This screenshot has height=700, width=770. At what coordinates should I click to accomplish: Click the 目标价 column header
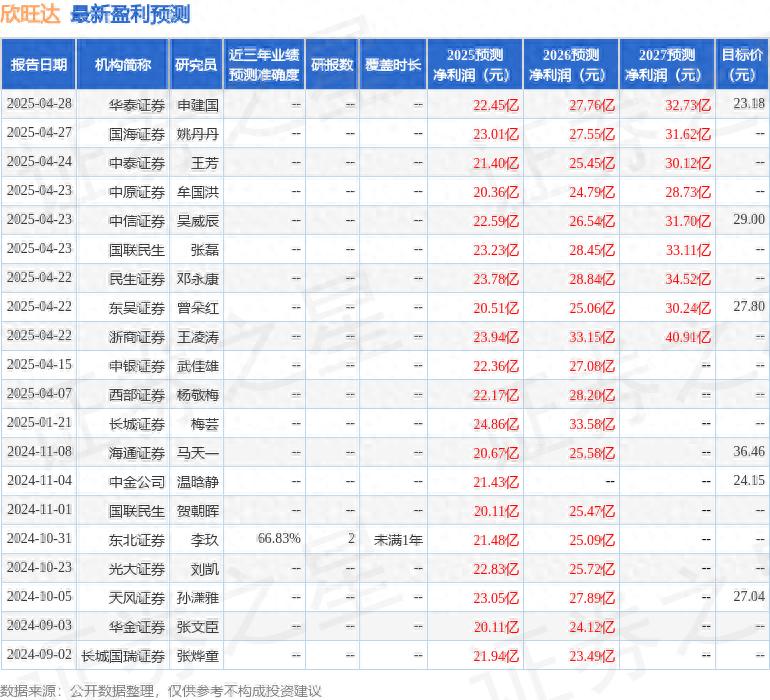coord(742,64)
